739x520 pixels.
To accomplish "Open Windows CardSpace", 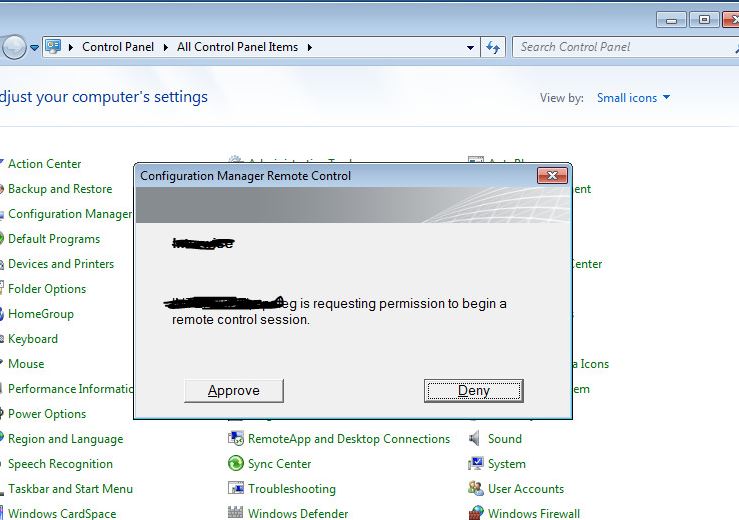I will point(62,513).
